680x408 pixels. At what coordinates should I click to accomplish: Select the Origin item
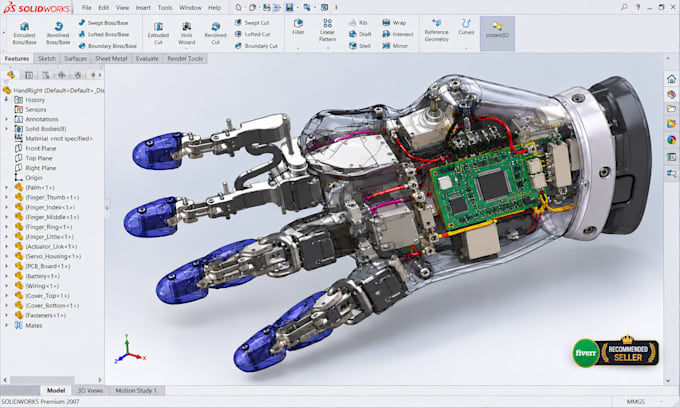(29, 178)
